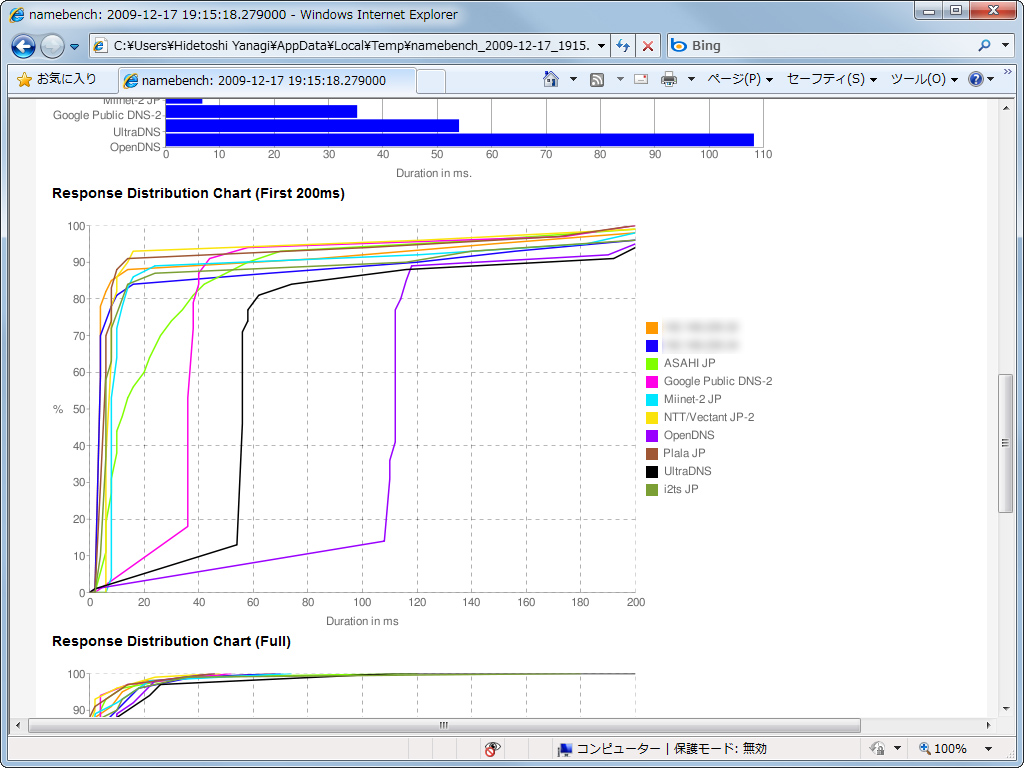
Task: Click the search magnifier icon
Action: coord(984,46)
